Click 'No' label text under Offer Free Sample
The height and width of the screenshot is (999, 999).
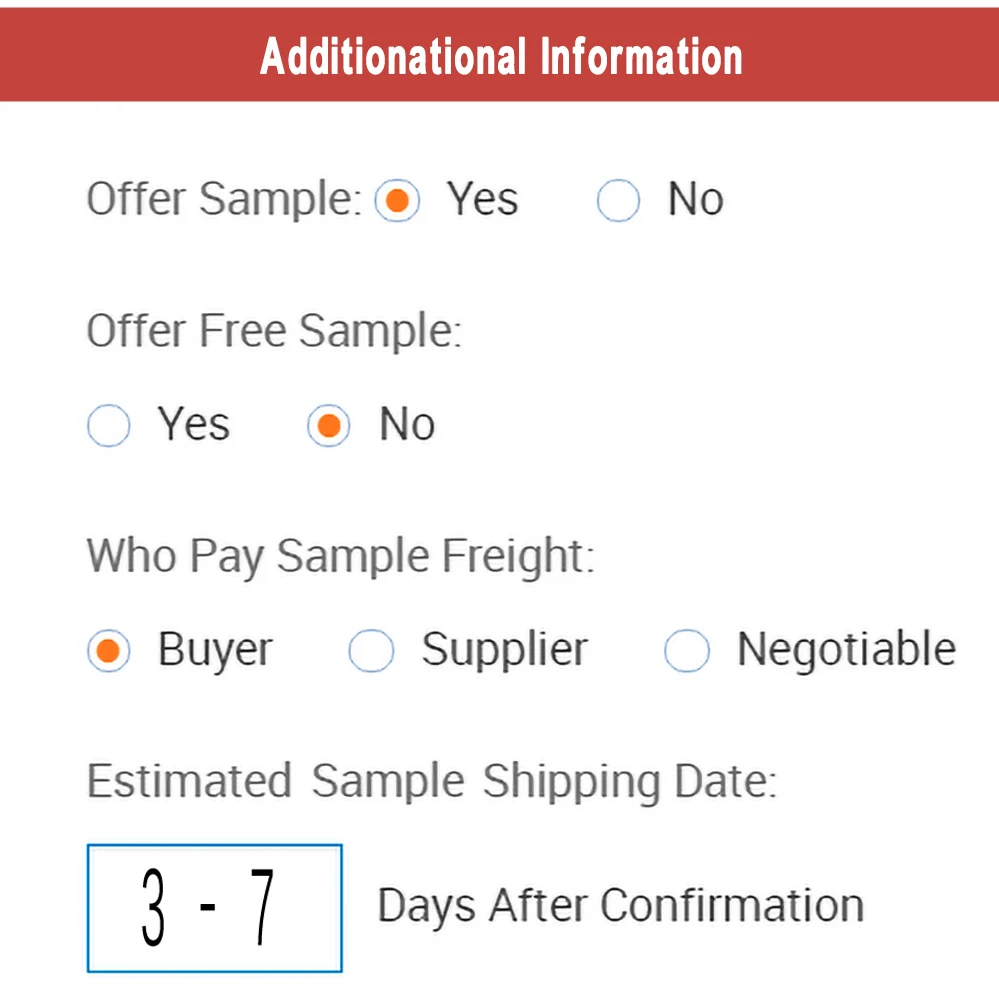[407, 425]
